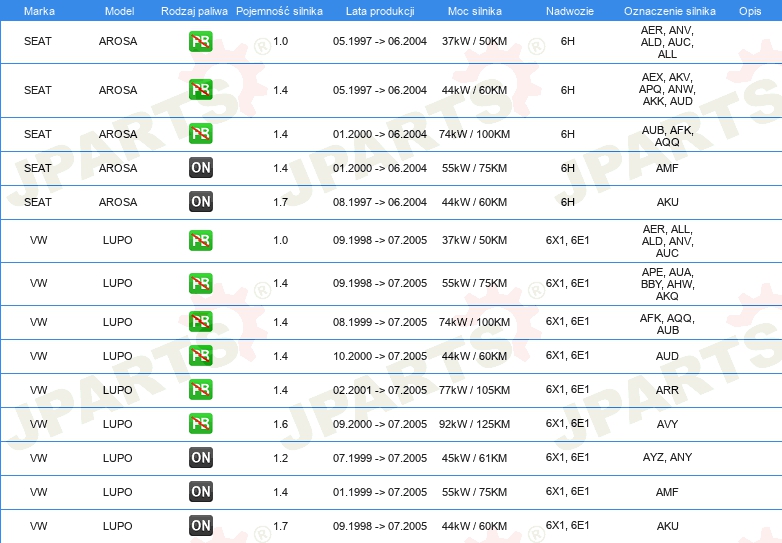
Task: Click the Lata produkcji column header
Action: click(380, 11)
